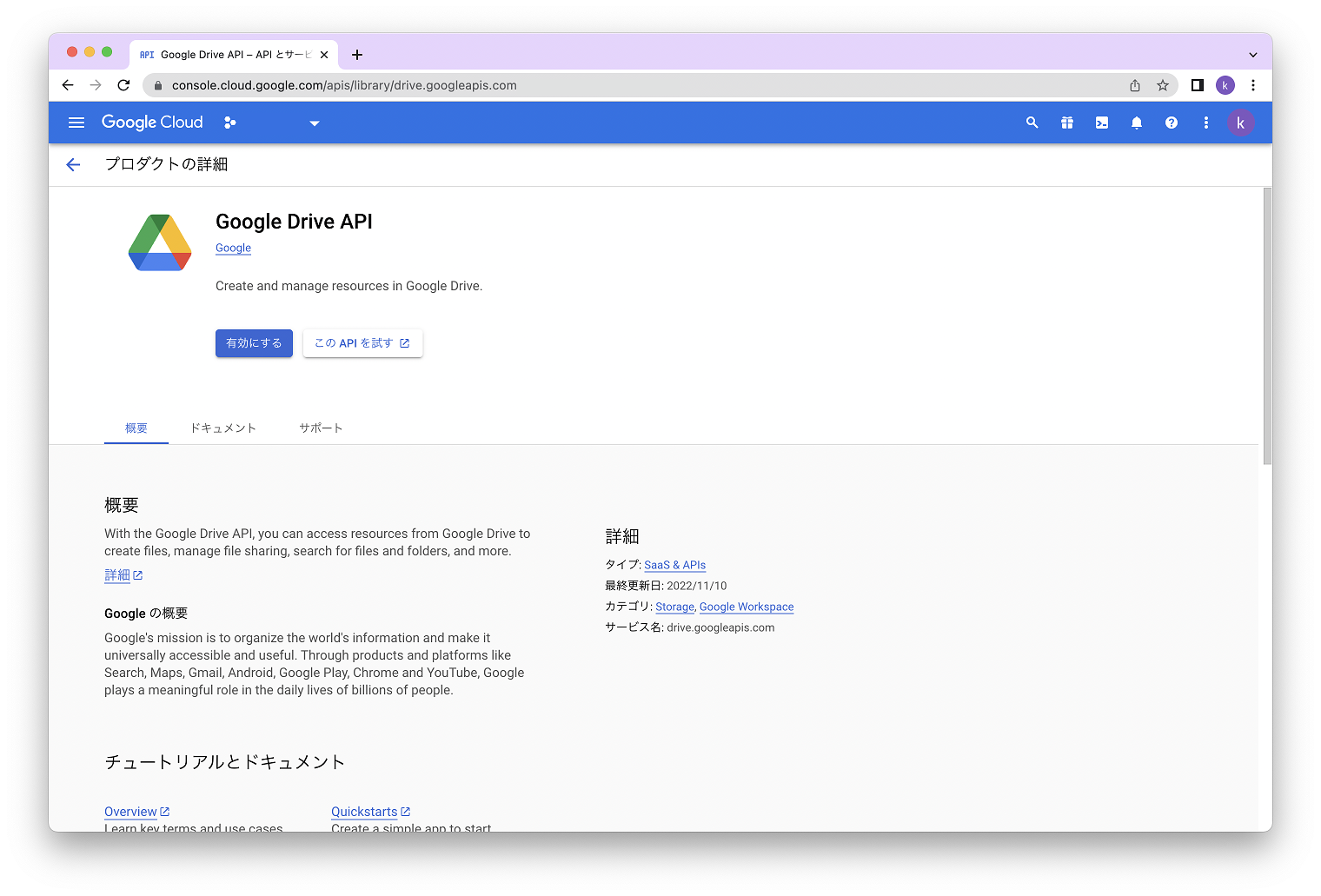The height and width of the screenshot is (896, 1321).
Task: Open the Overview tutorial link
Action: [x=136, y=812]
